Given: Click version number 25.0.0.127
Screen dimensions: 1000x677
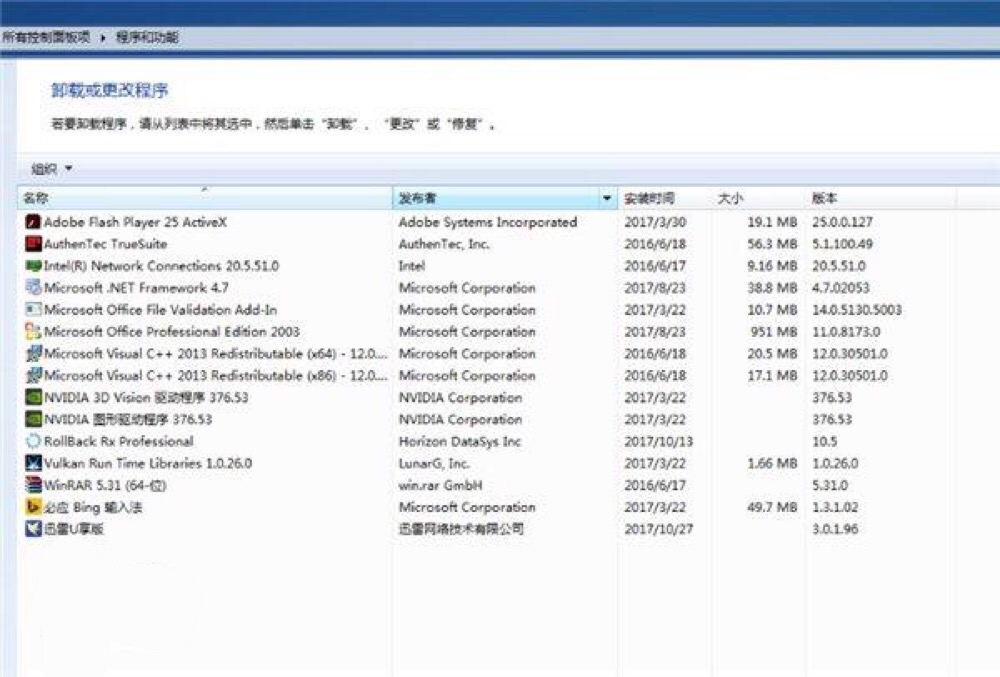Looking at the screenshot, I should pyautogui.click(x=842, y=222).
